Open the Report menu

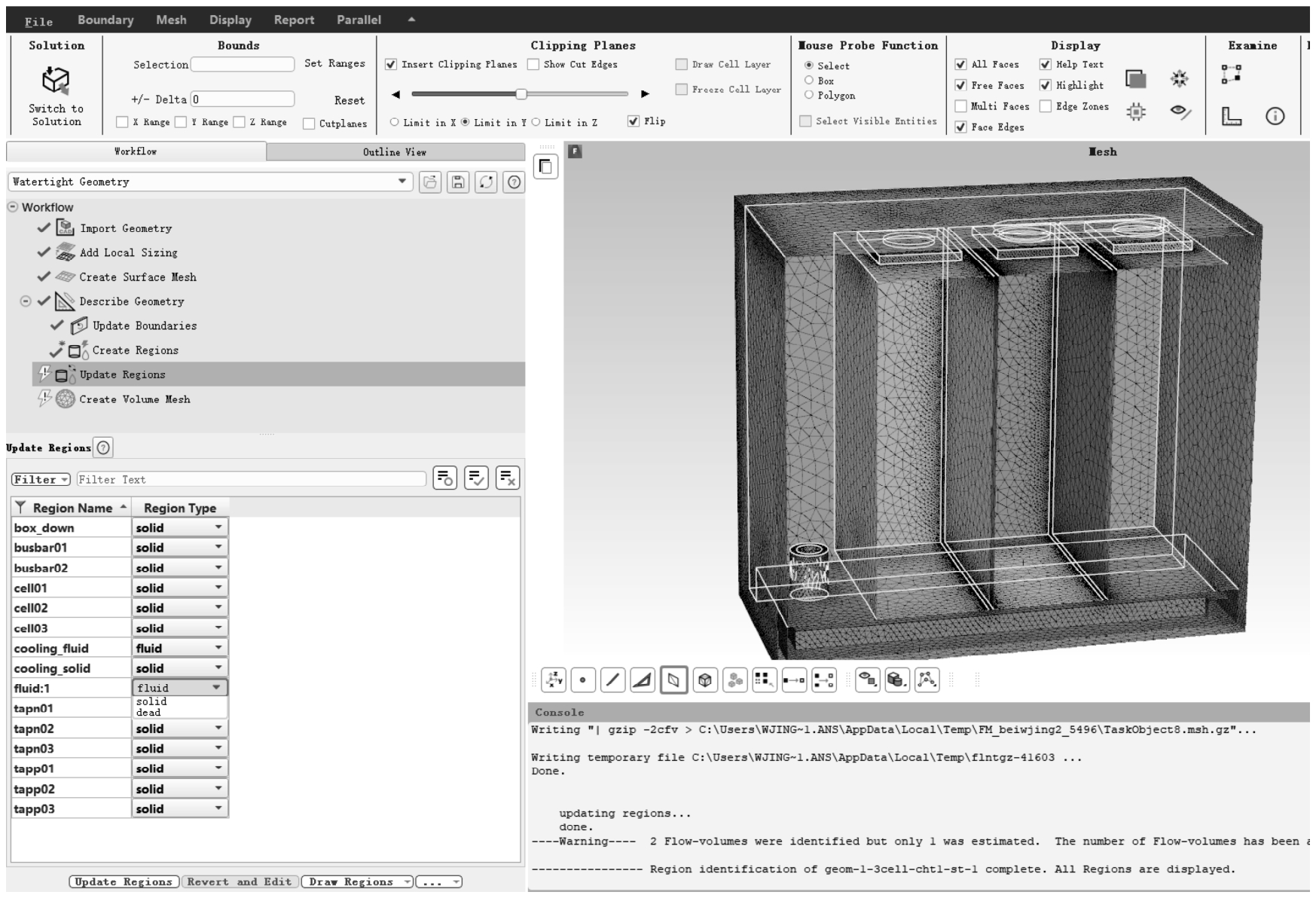[x=294, y=20]
